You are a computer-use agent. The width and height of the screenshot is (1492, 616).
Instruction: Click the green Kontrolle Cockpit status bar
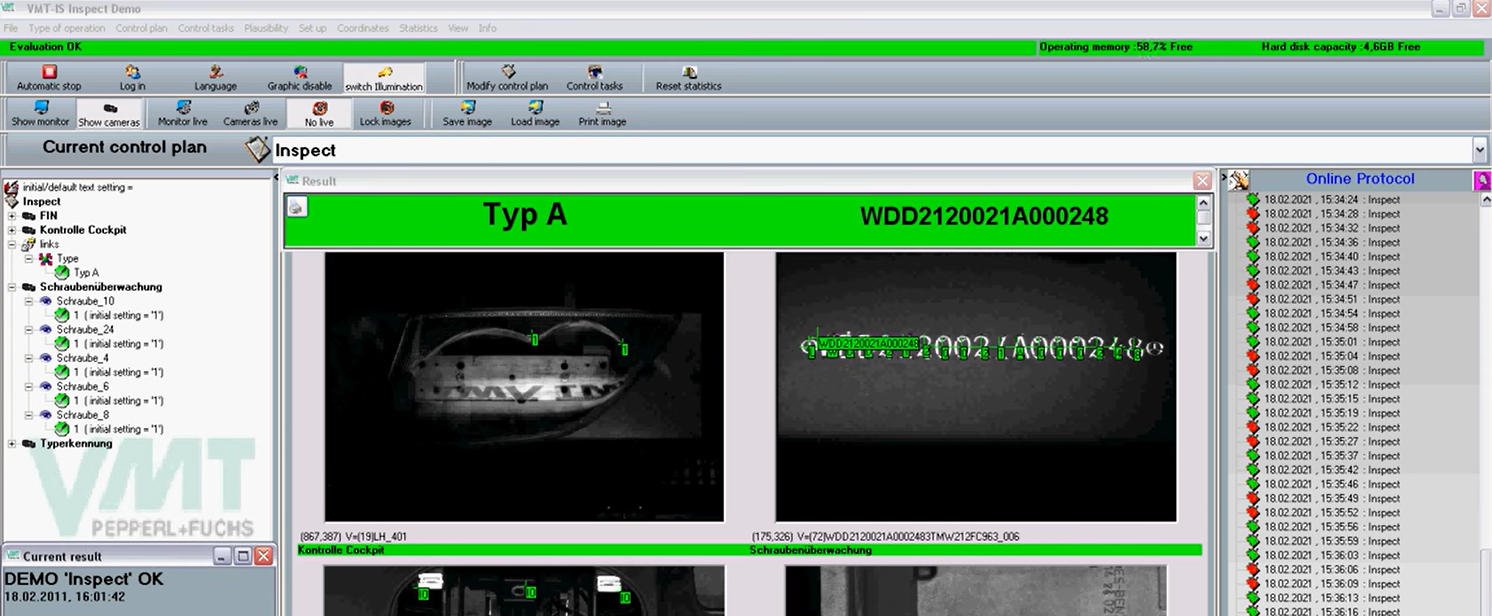click(522, 550)
